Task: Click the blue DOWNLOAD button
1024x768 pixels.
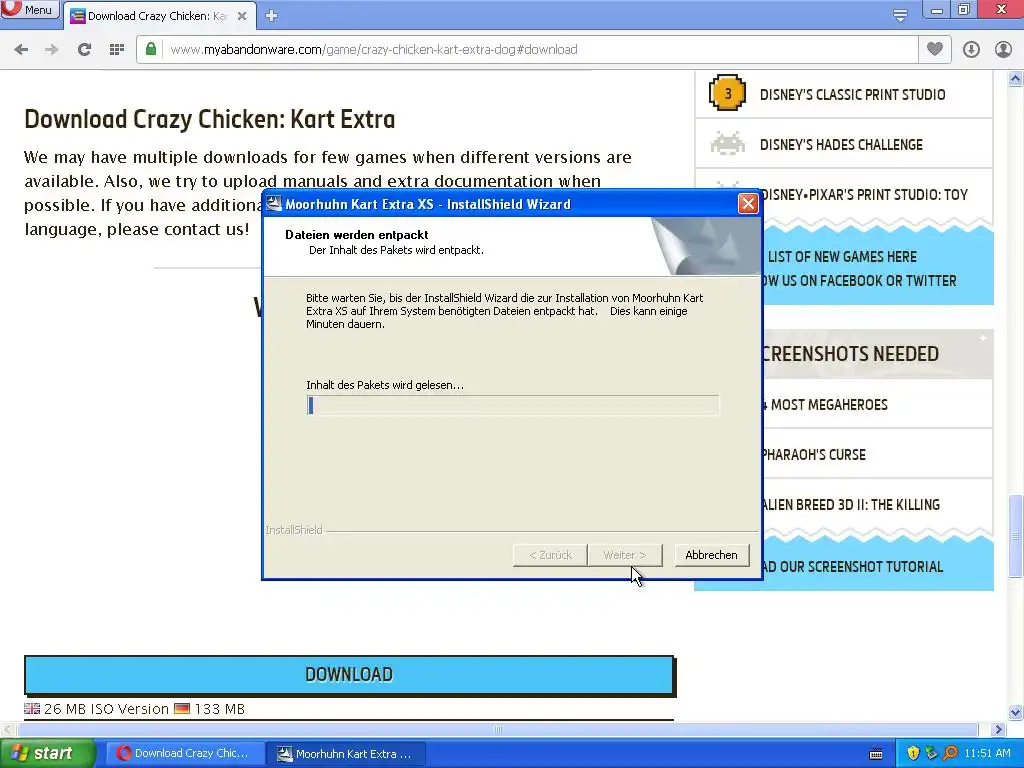Action: coord(349,675)
